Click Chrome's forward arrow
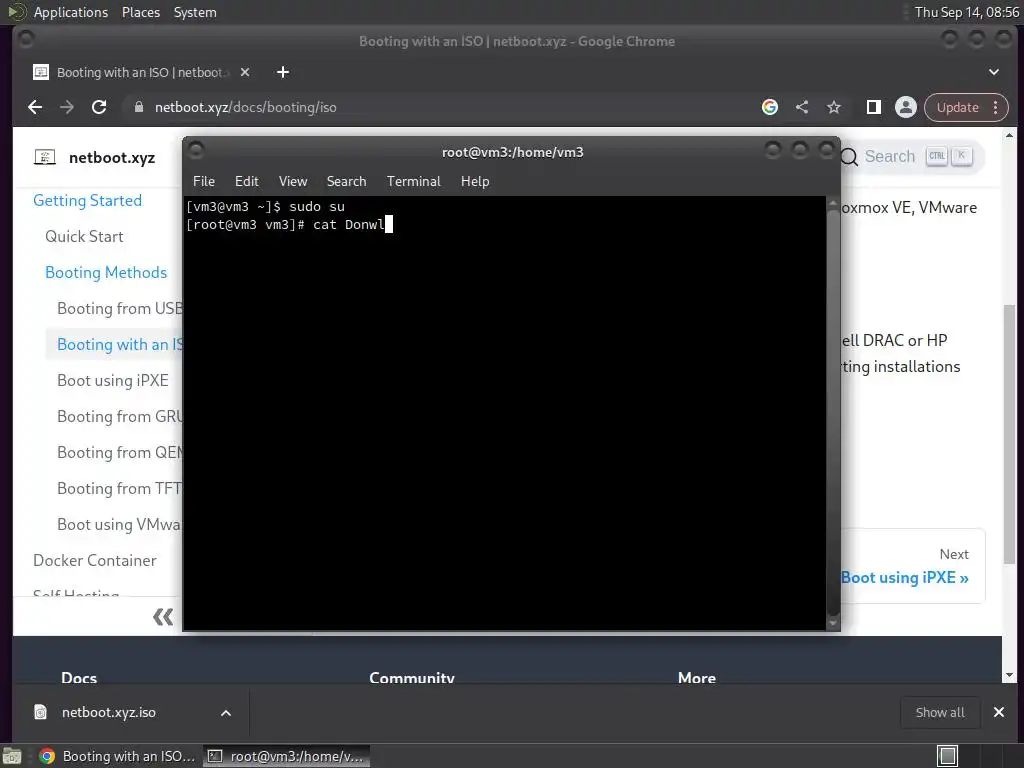This screenshot has width=1024, height=768. click(67, 107)
